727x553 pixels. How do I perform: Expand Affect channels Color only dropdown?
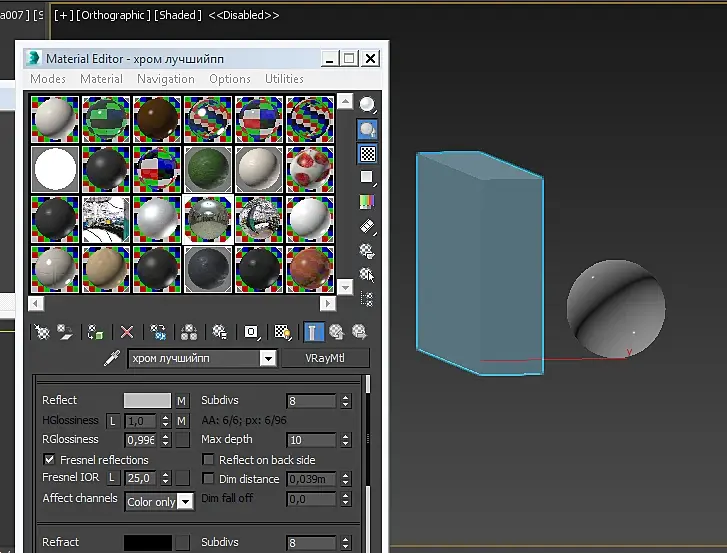[x=185, y=502]
